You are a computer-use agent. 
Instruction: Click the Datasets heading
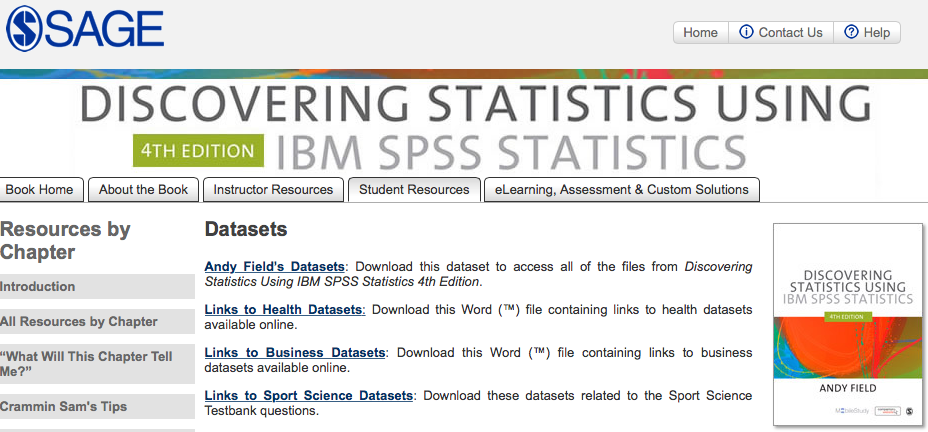(246, 230)
